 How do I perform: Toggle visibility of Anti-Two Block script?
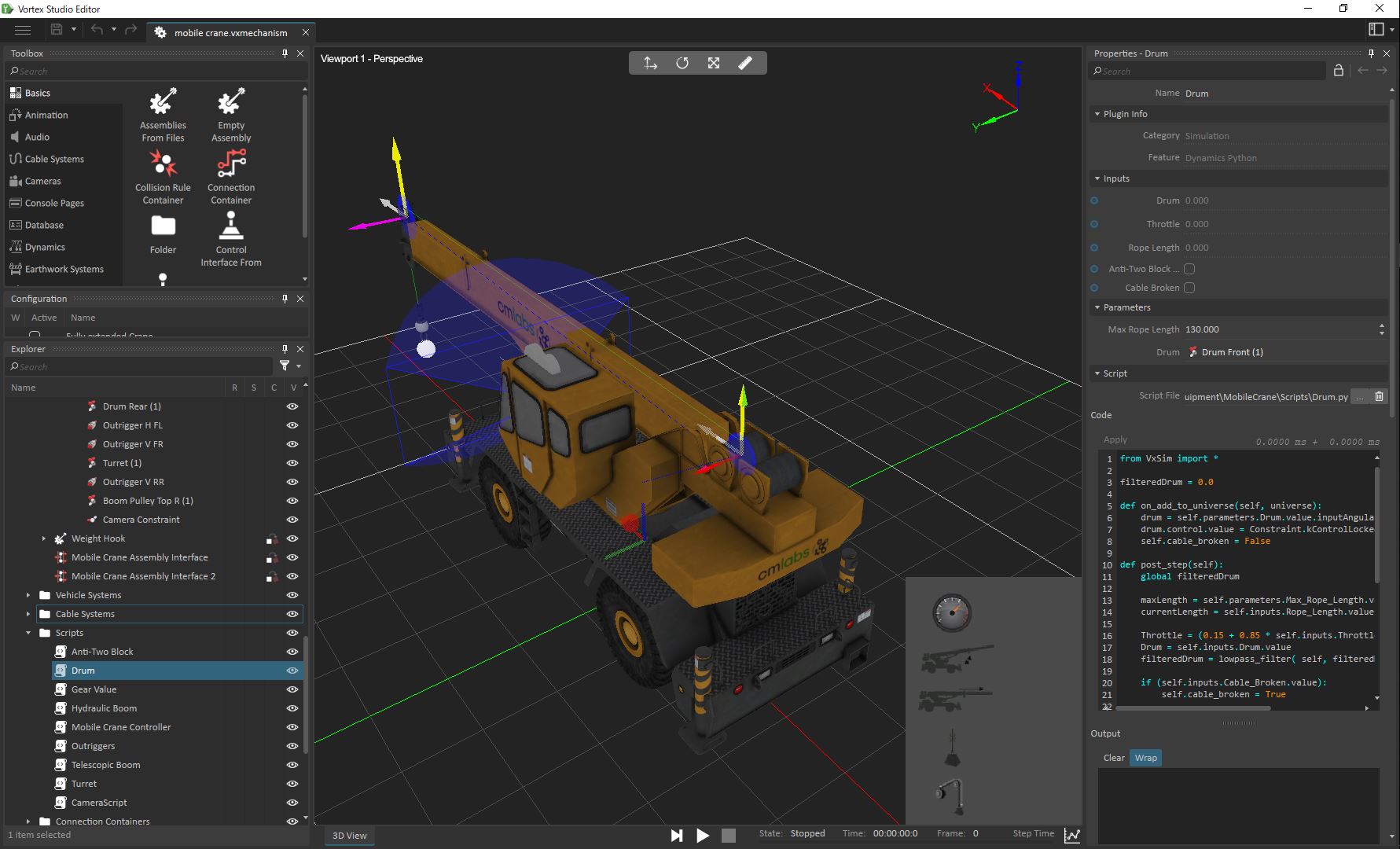coord(292,652)
